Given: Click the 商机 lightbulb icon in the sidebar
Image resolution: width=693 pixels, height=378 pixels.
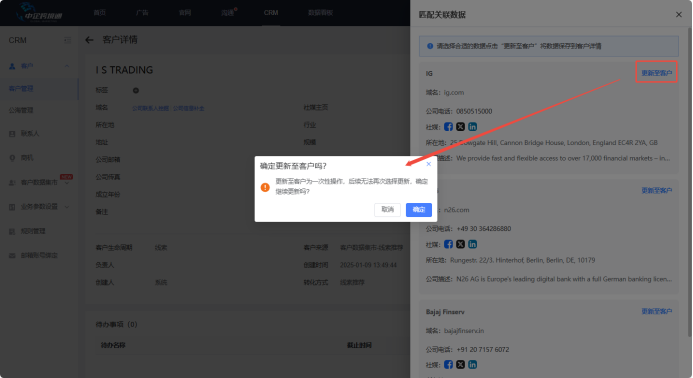Looking at the screenshot, I should 12,158.
